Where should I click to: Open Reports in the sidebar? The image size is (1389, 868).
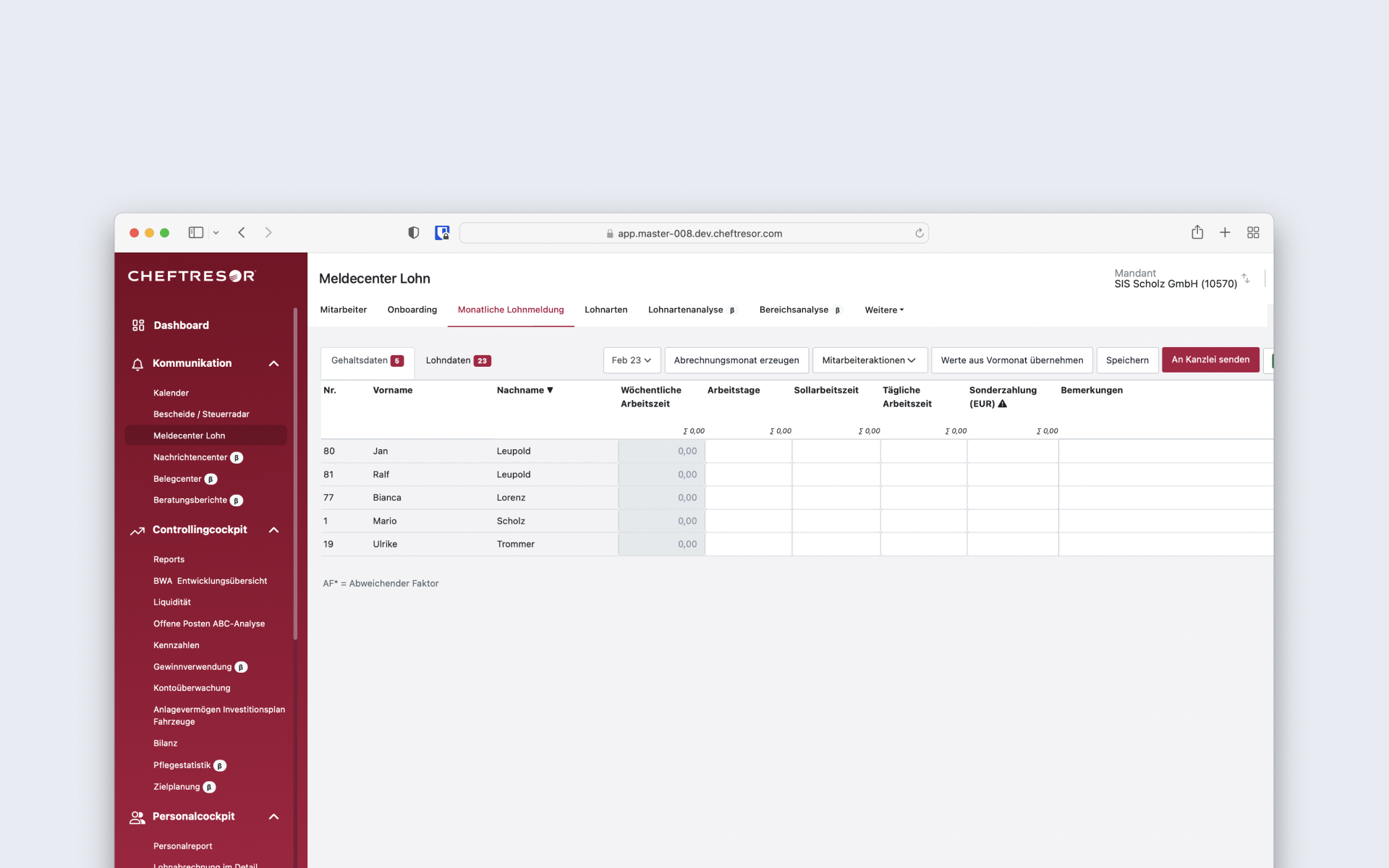pyautogui.click(x=169, y=560)
